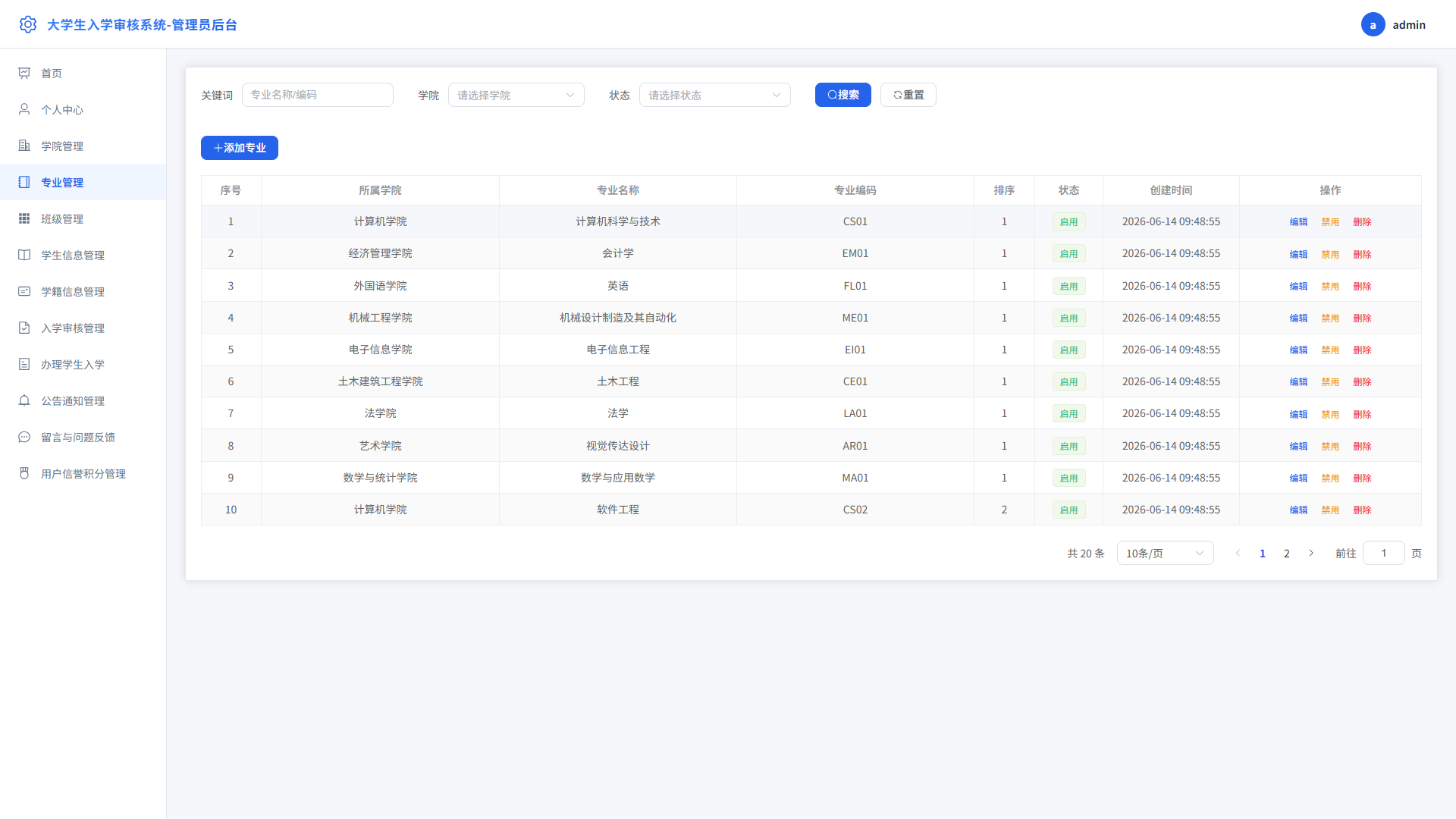Click the 启用 tag in CS01 row
Image resolution: width=1456 pixels, height=819 pixels.
(x=1068, y=221)
